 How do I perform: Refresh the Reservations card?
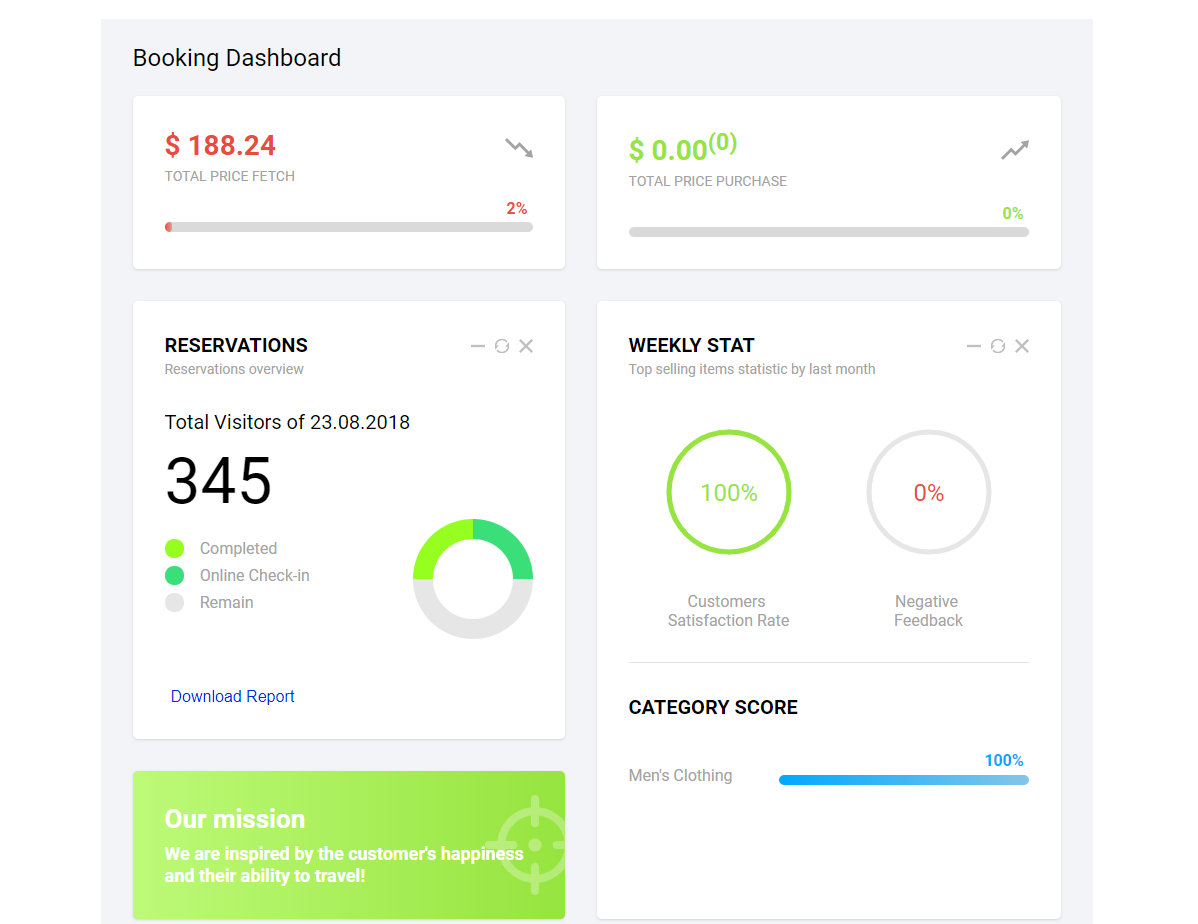(x=502, y=346)
